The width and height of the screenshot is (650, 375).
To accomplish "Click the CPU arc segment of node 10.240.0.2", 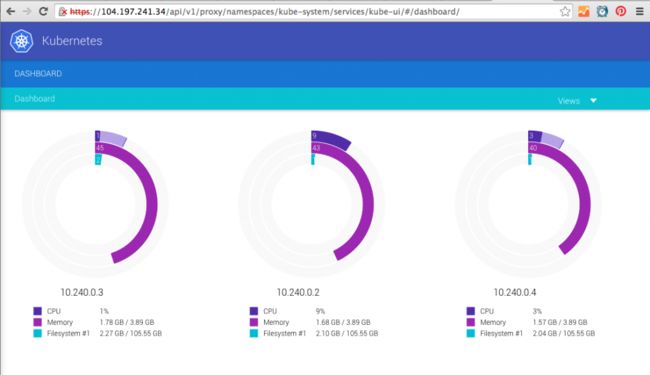I will point(332,139).
